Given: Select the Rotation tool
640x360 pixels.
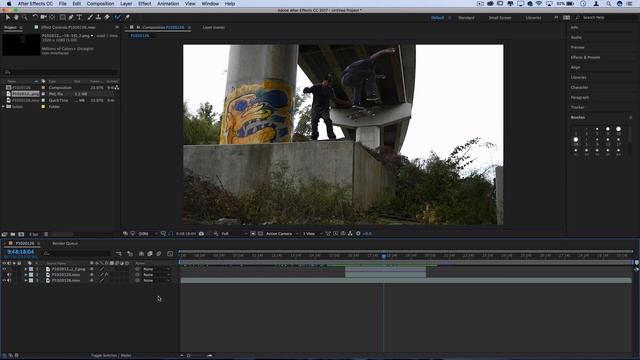Looking at the screenshot, I should (35, 18).
